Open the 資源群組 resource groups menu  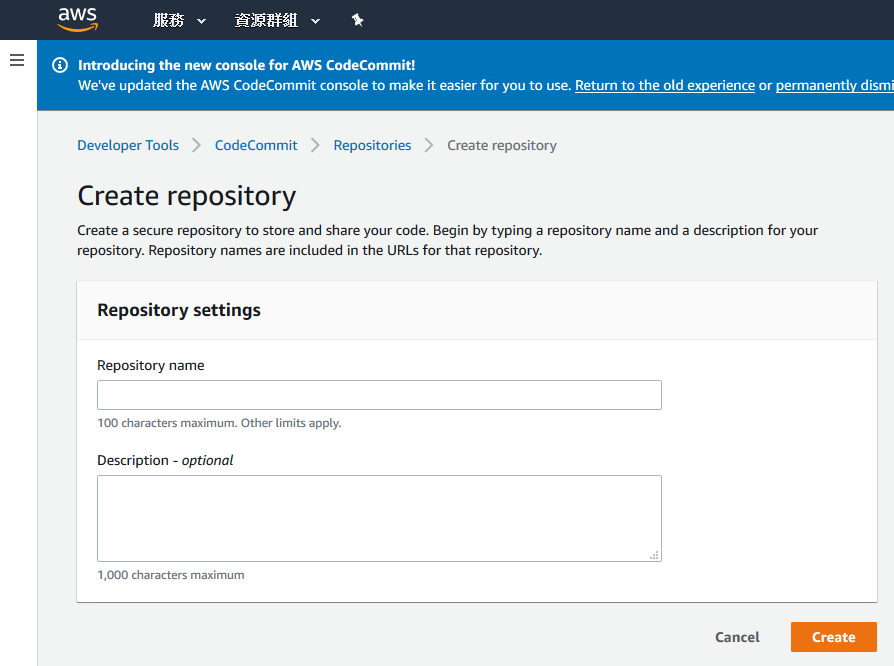click(x=277, y=21)
